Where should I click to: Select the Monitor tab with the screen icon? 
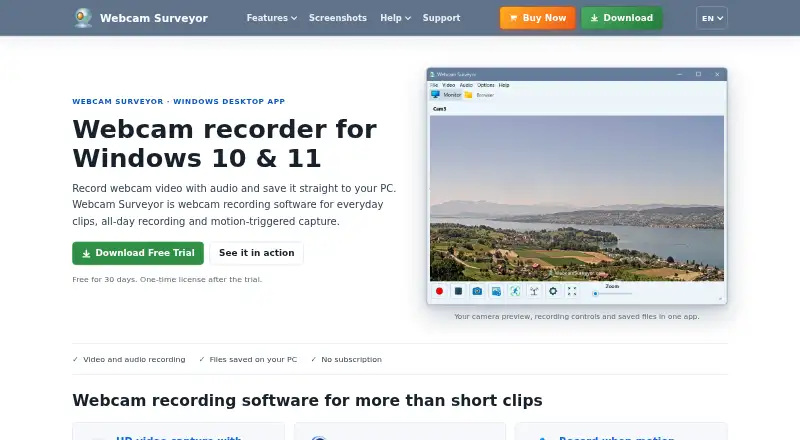point(446,95)
